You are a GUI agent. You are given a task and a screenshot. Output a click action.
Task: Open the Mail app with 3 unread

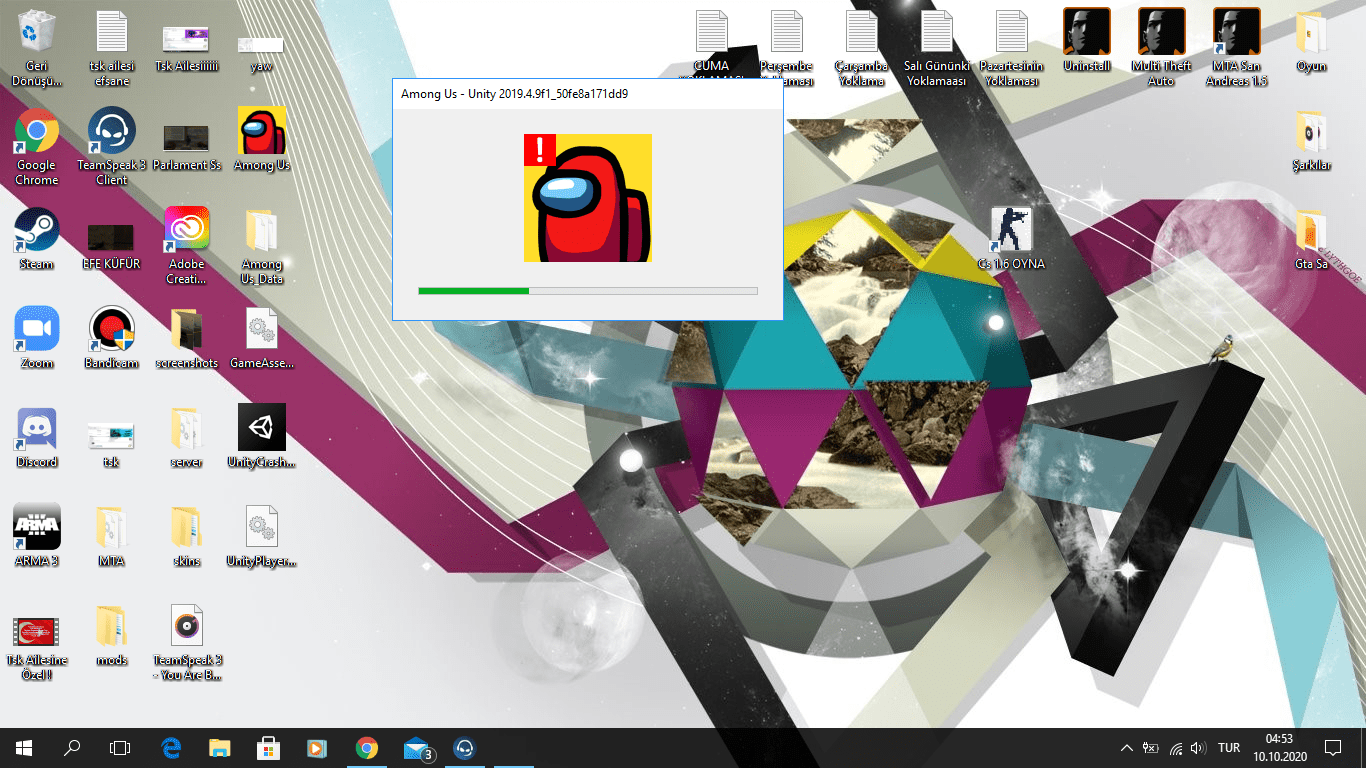[x=417, y=748]
